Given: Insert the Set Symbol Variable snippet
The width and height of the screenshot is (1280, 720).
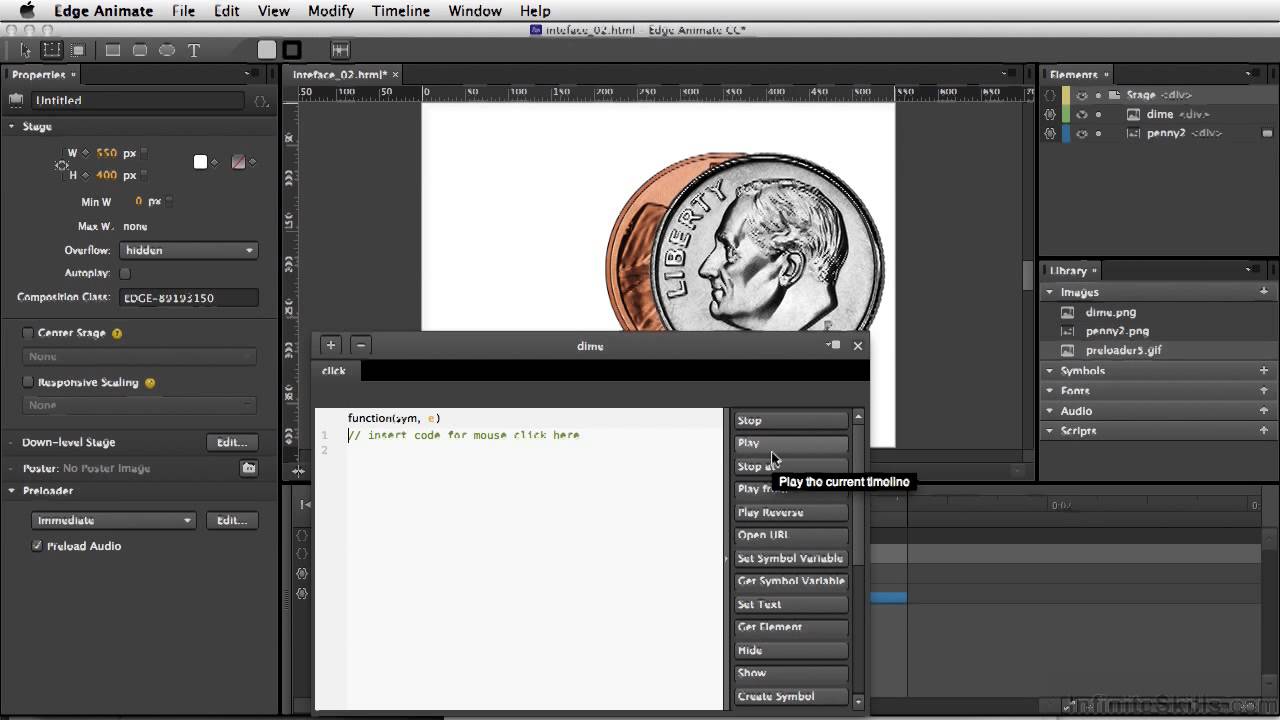Looking at the screenshot, I should [791, 559].
